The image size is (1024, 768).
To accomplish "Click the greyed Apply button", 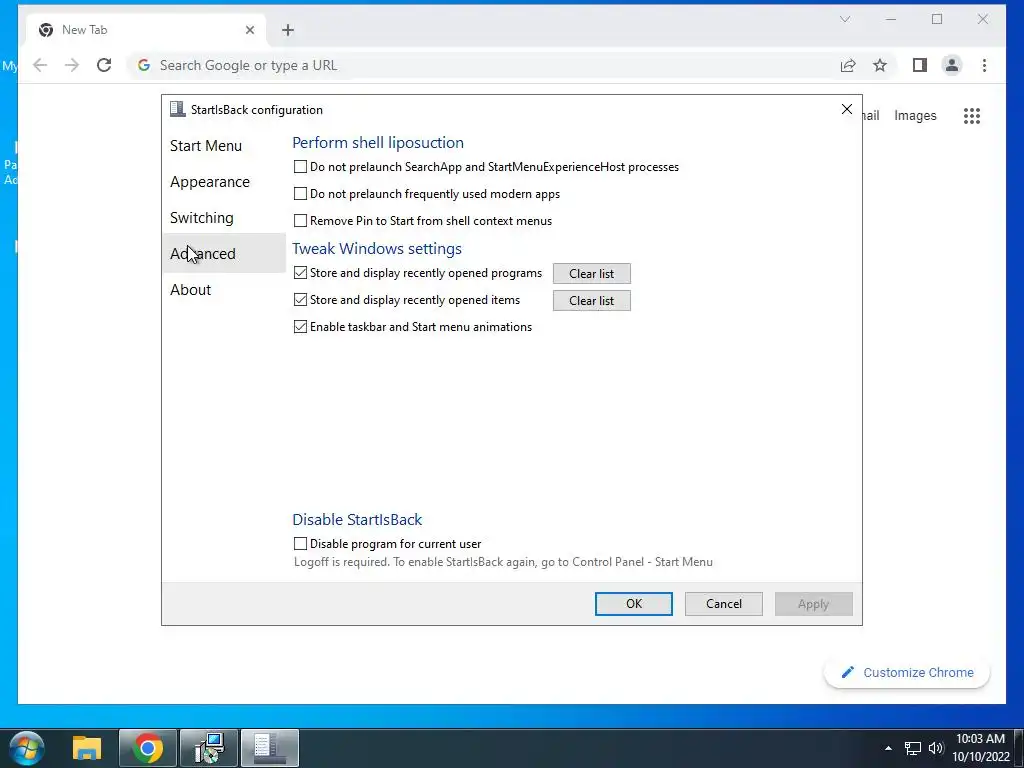I will point(813,604).
